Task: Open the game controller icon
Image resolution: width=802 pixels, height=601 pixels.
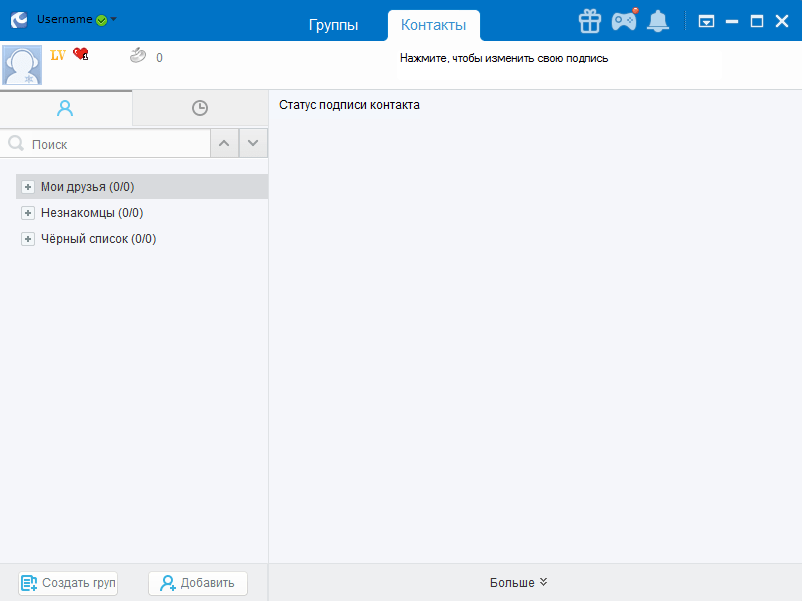Action: pos(624,20)
